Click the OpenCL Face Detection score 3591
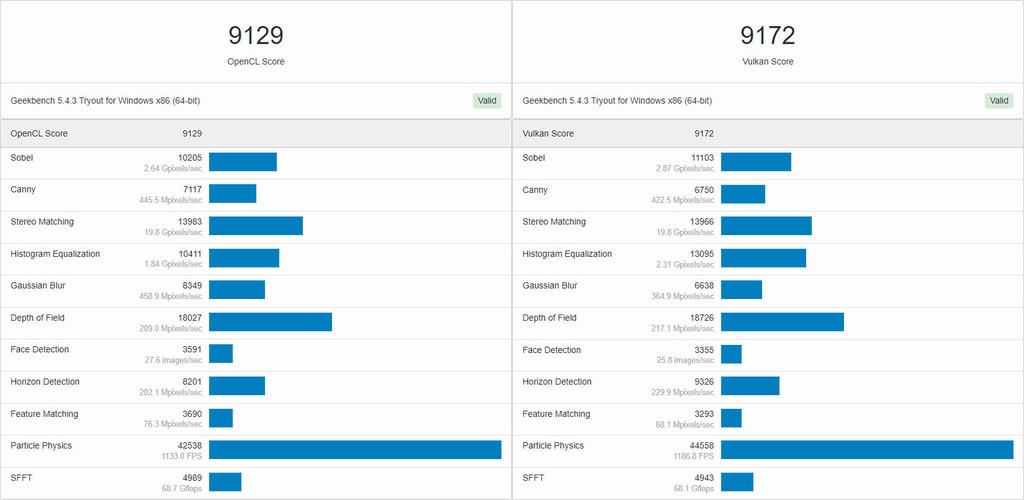 tap(190, 349)
